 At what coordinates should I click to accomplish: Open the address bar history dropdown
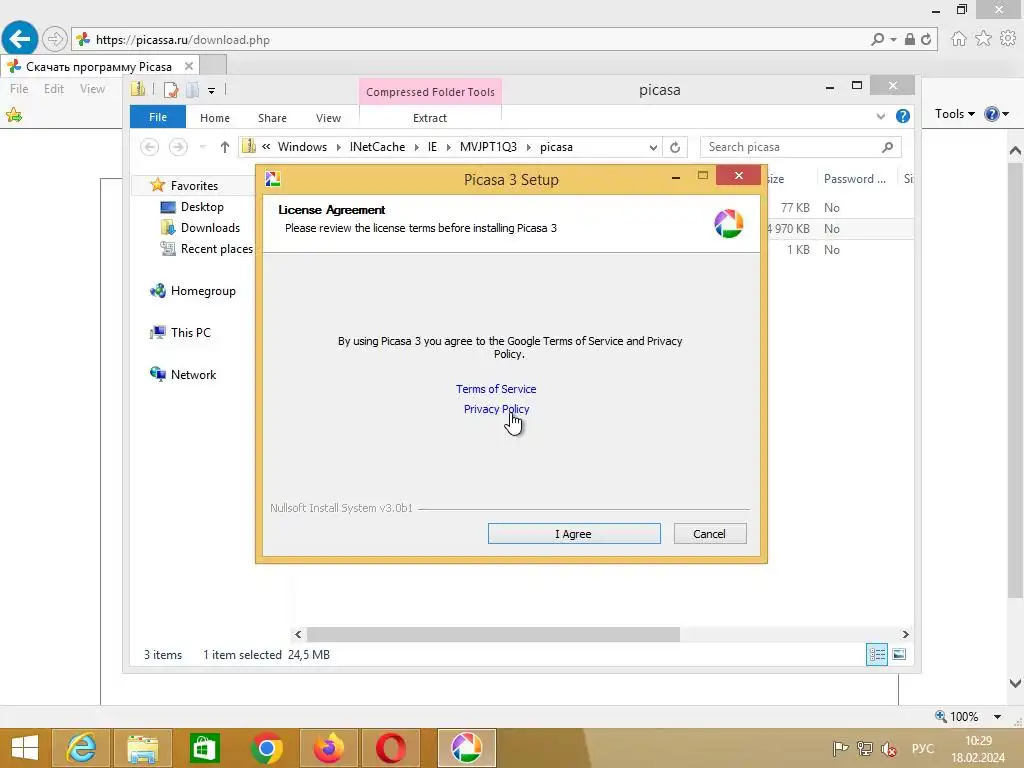(x=653, y=148)
